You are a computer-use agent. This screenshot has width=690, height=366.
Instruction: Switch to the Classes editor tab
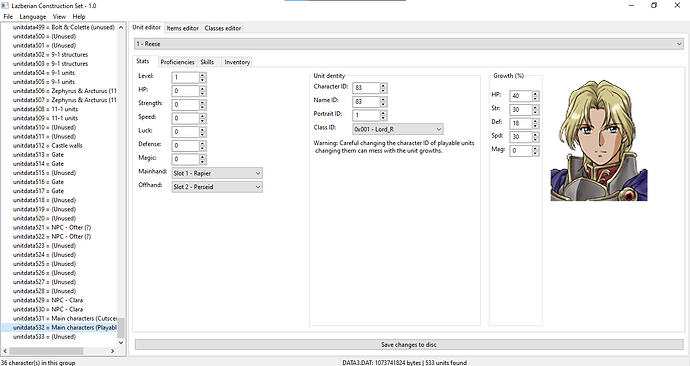point(223,28)
